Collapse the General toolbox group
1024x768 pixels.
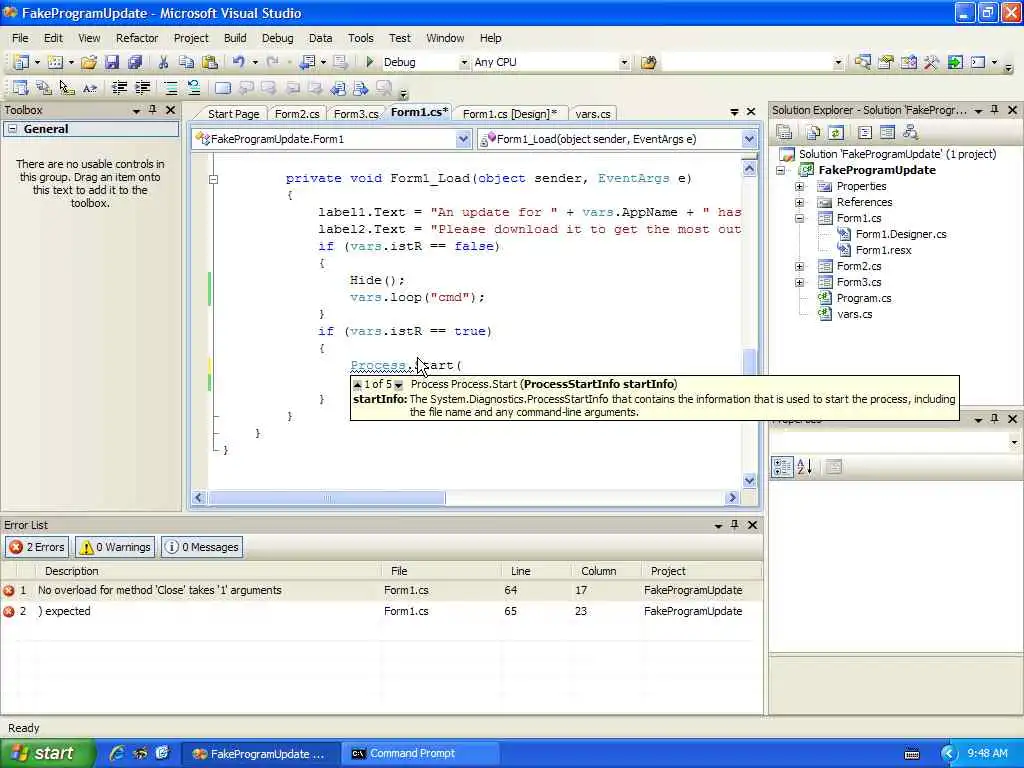click(x=12, y=129)
